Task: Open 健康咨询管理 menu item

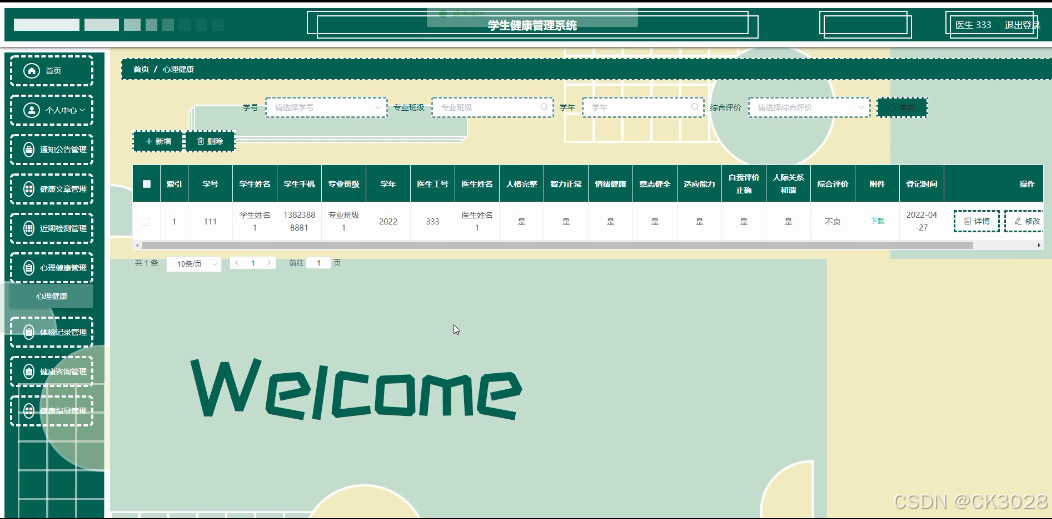Action: [52, 371]
